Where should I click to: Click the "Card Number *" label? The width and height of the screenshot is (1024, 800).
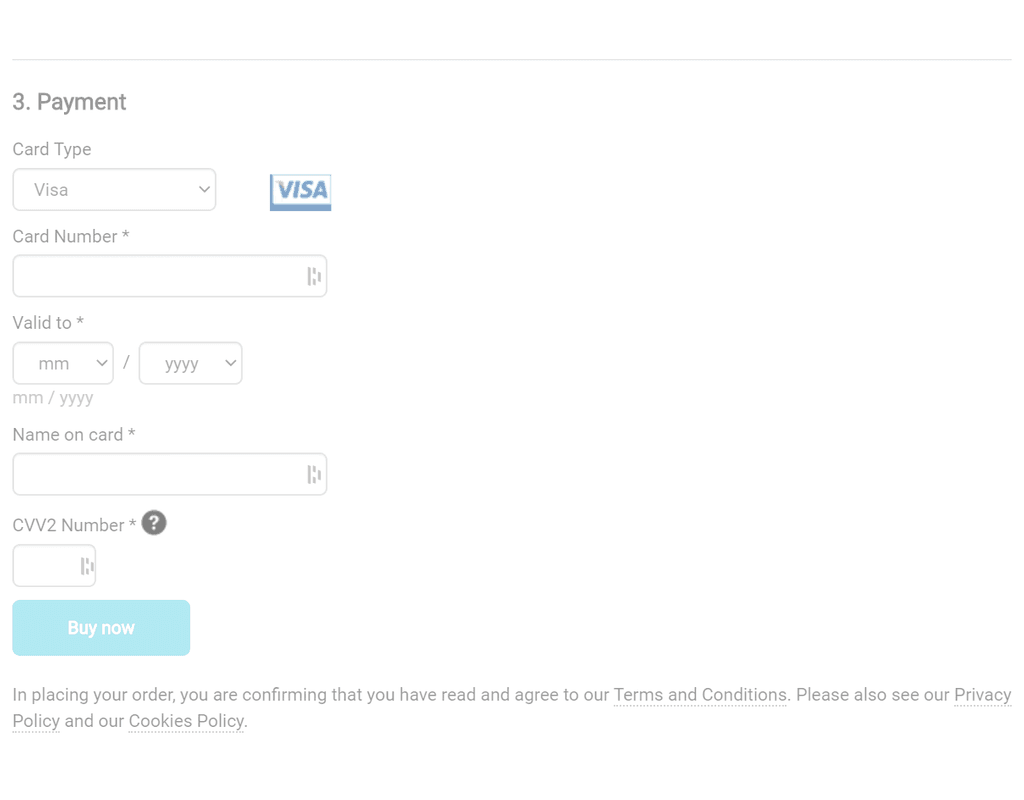[70, 237]
